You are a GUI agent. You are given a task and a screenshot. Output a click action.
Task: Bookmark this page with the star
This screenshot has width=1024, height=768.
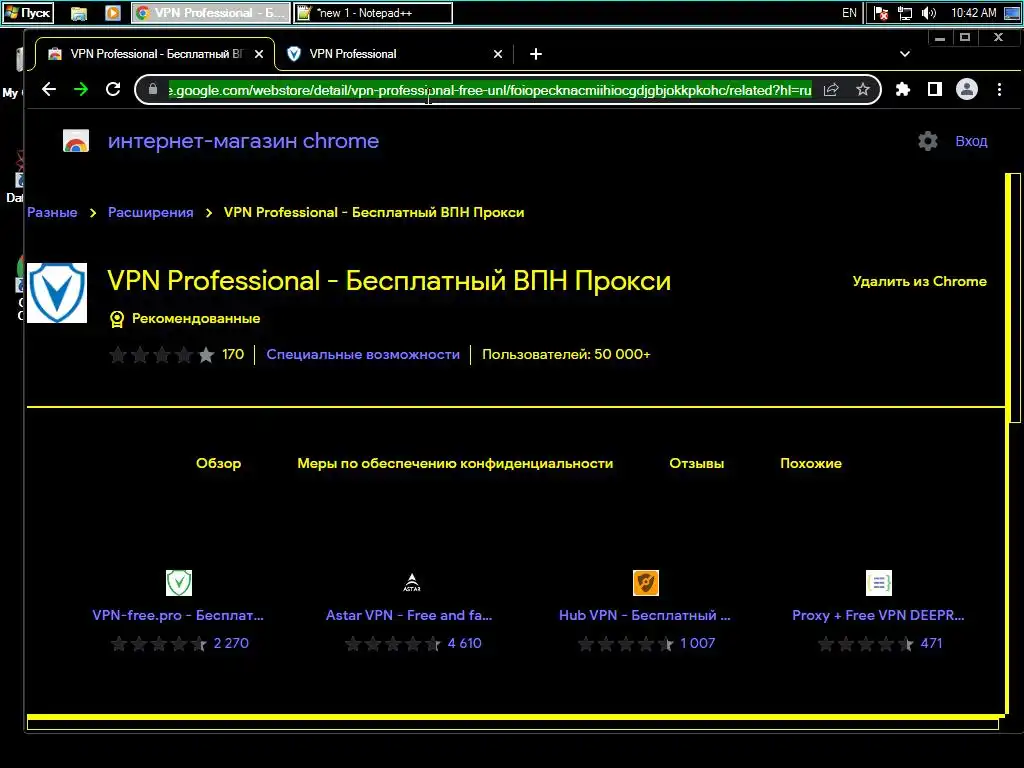click(863, 89)
